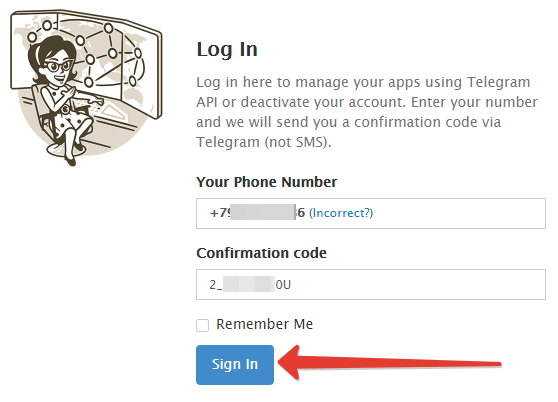Image resolution: width=558 pixels, height=402 pixels.
Task: Click the 0U ending of the confirmation code
Action: pos(283,285)
